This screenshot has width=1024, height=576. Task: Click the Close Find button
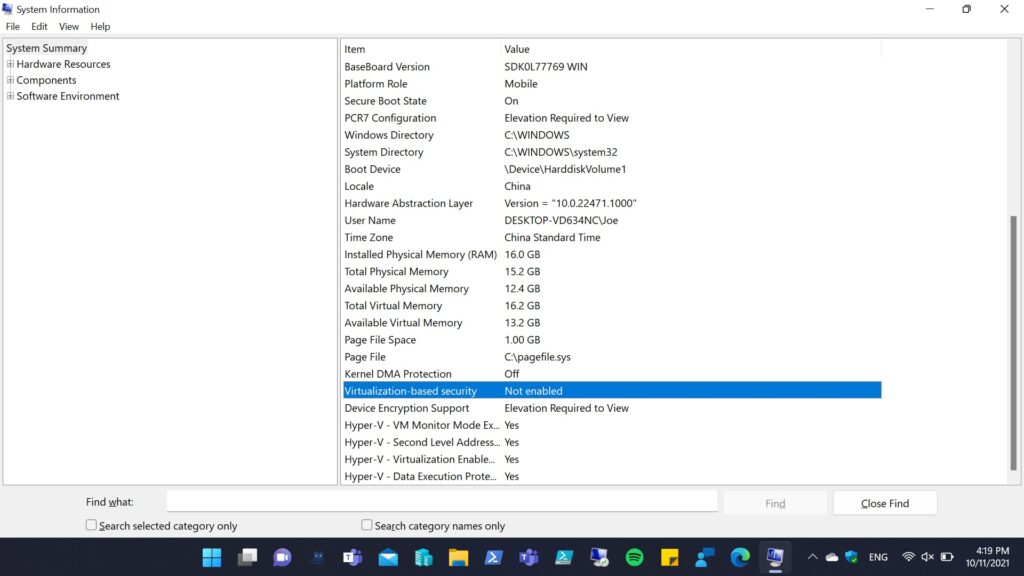[884, 503]
